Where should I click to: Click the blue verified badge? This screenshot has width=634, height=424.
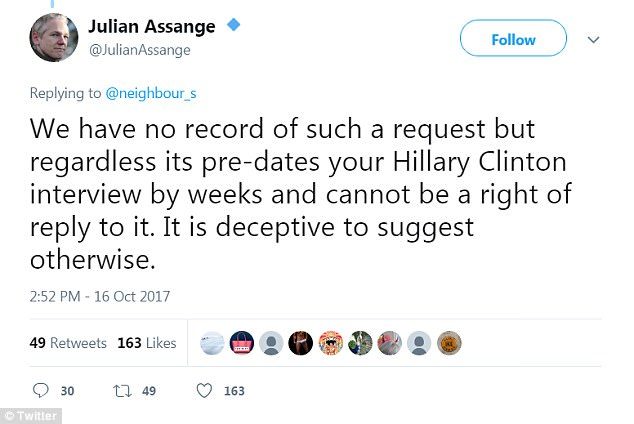[x=233, y=25]
